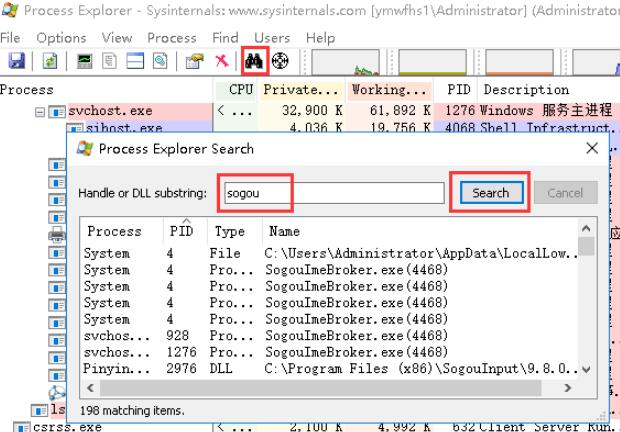Image resolution: width=620 pixels, height=432 pixels.
Task: Click the binoculars Find Handle icon
Action: (x=254, y=60)
